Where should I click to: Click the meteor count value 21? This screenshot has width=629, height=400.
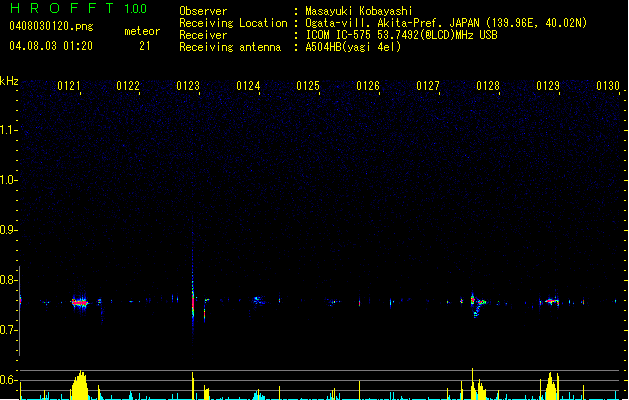pos(145,46)
